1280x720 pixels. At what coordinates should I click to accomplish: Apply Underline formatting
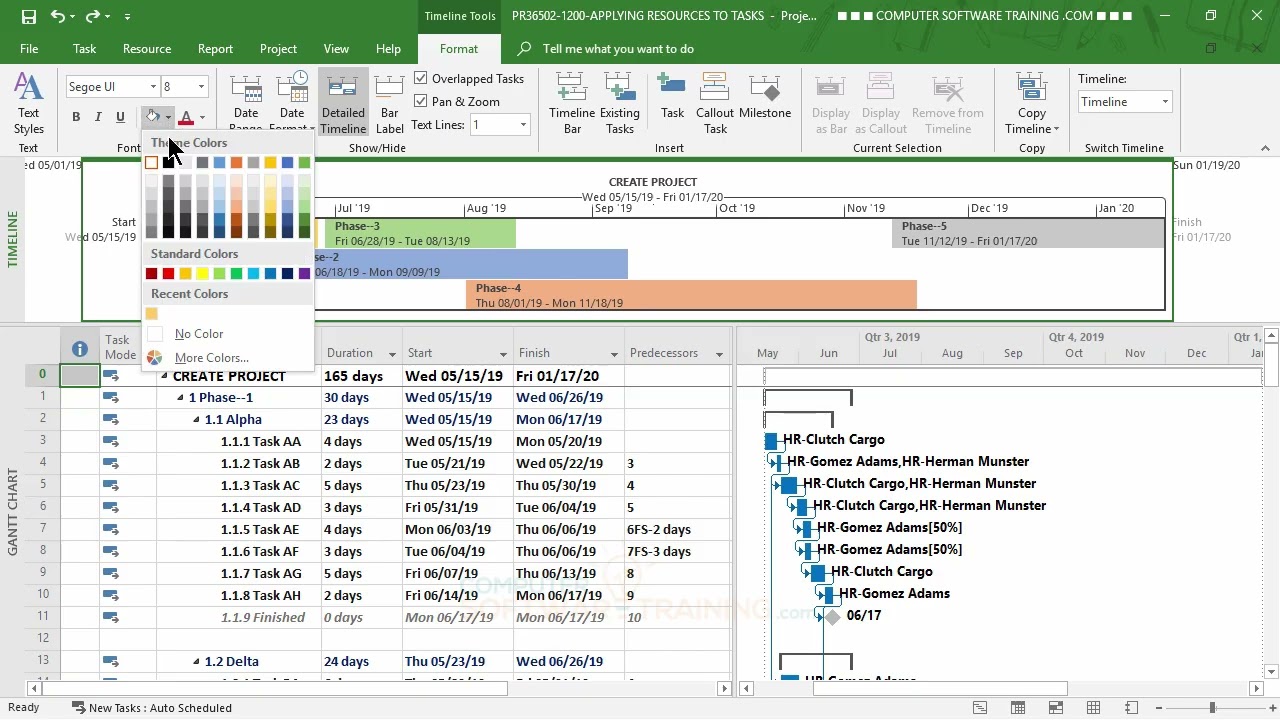point(120,117)
